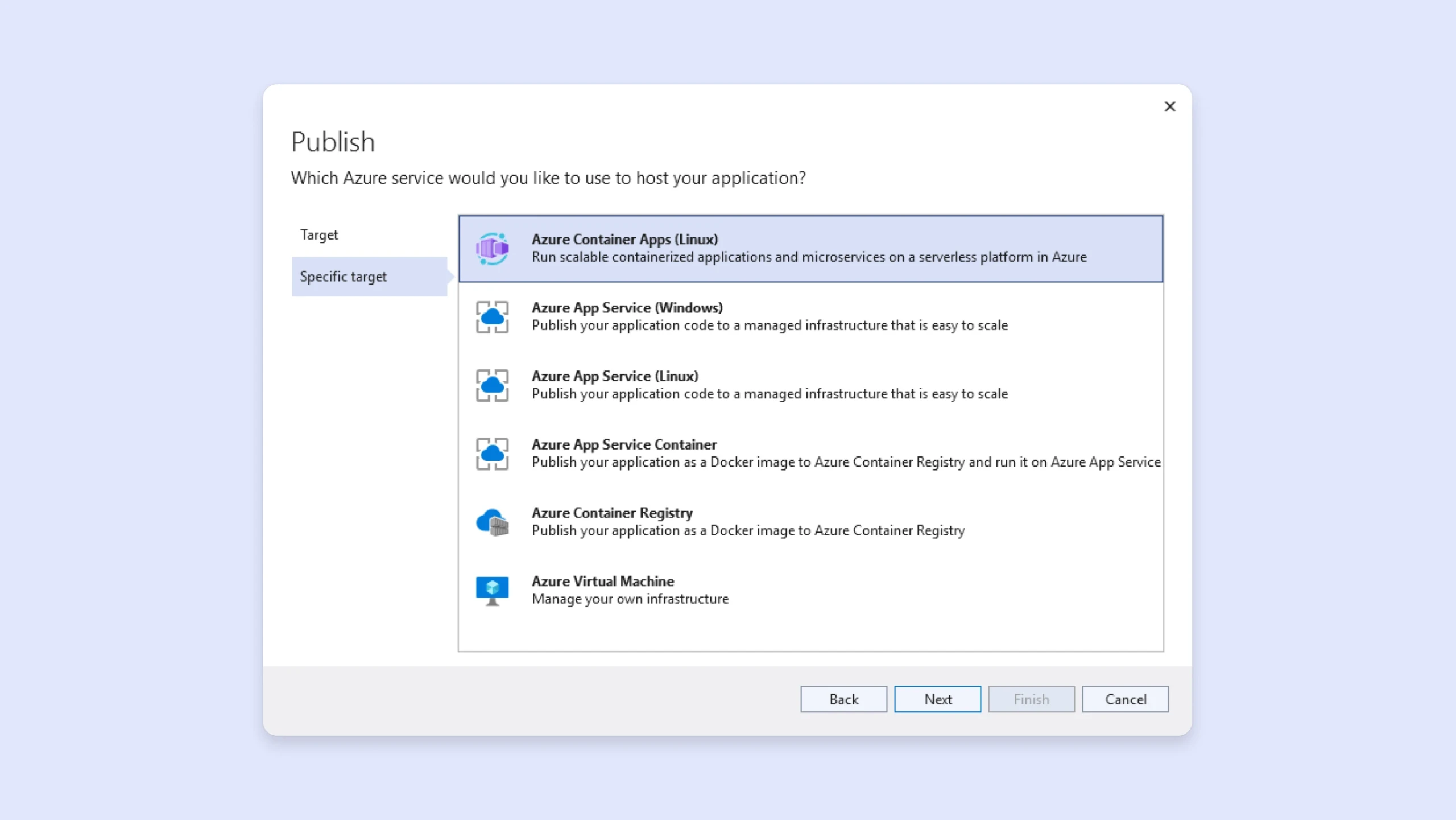
Task: Click the Azure Virtual Machine monitor icon
Action: [x=492, y=590]
